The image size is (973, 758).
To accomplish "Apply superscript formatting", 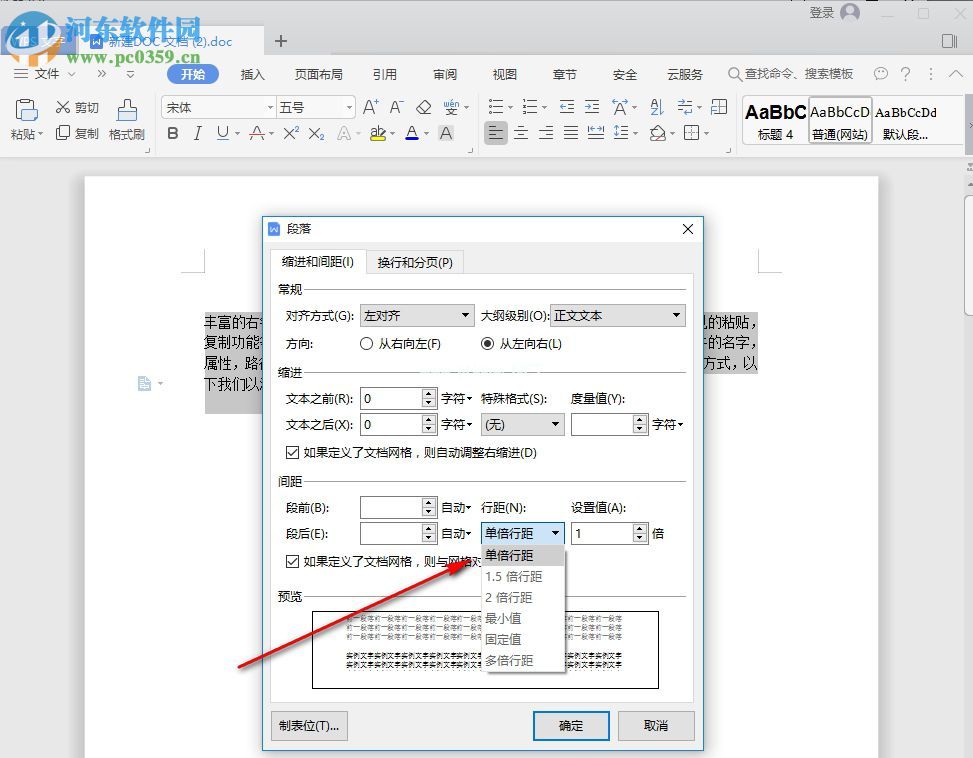I will tap(289, 133).
